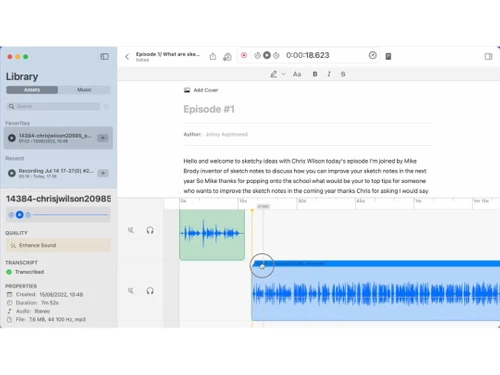Image resolution: width=500 pixels, height=375 pixels.
Task: Open the Aa text style menu
Action: pos(297,74)
